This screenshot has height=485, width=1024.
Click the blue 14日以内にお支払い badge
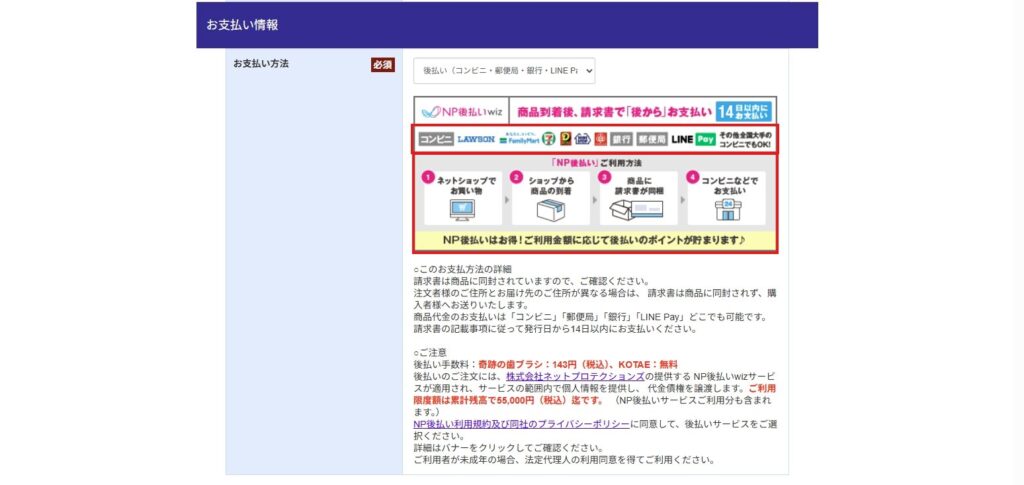pos(744,111)
